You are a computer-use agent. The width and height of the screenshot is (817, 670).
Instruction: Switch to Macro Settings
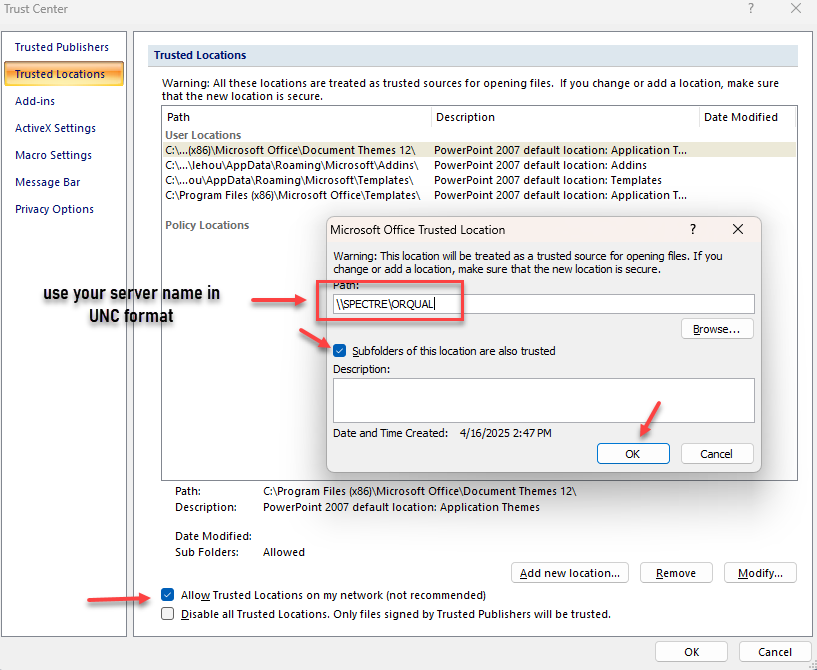[x=53, y=155]
